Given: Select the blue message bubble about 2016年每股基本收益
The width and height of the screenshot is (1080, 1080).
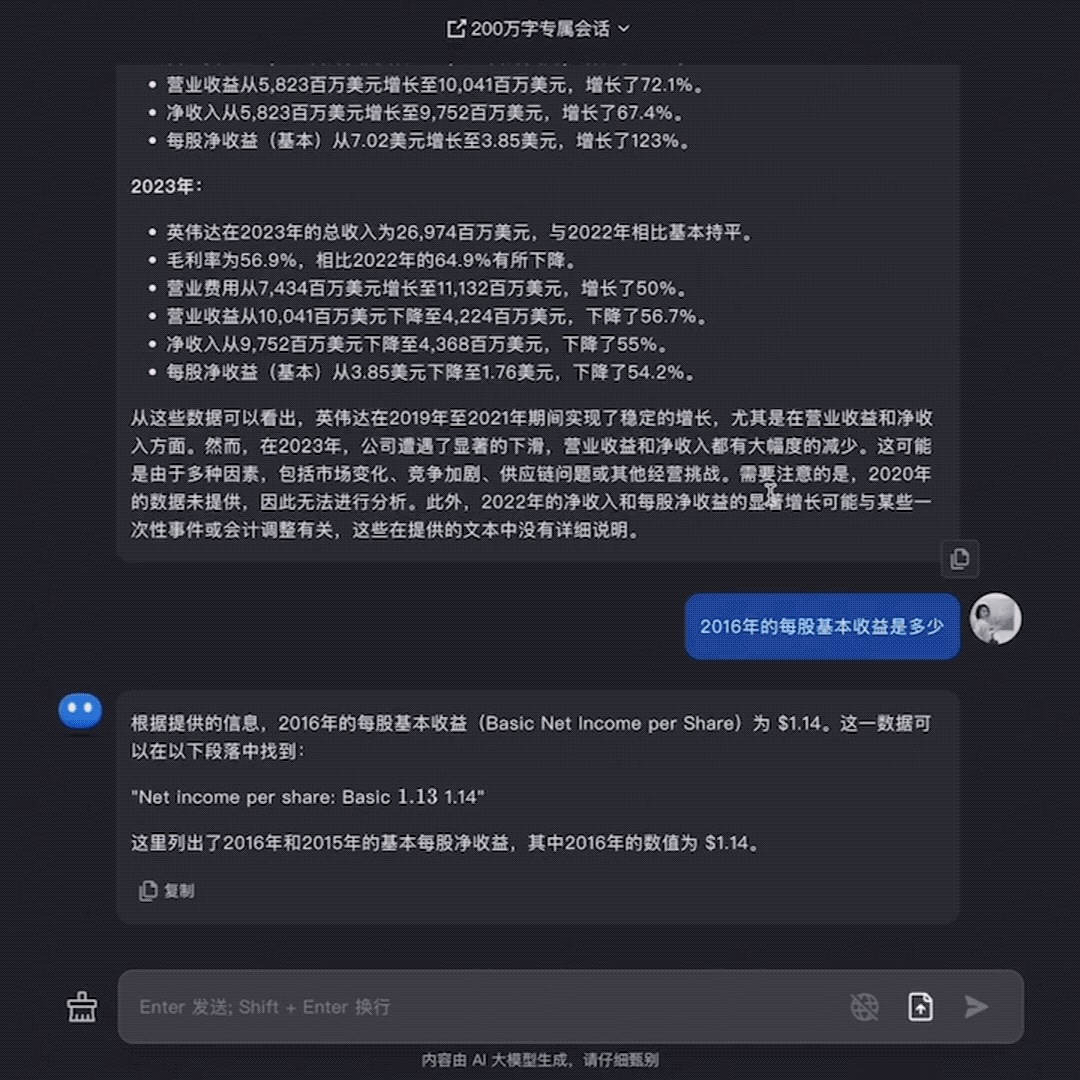Looking at the screenshot, I should tap(822, 626).
